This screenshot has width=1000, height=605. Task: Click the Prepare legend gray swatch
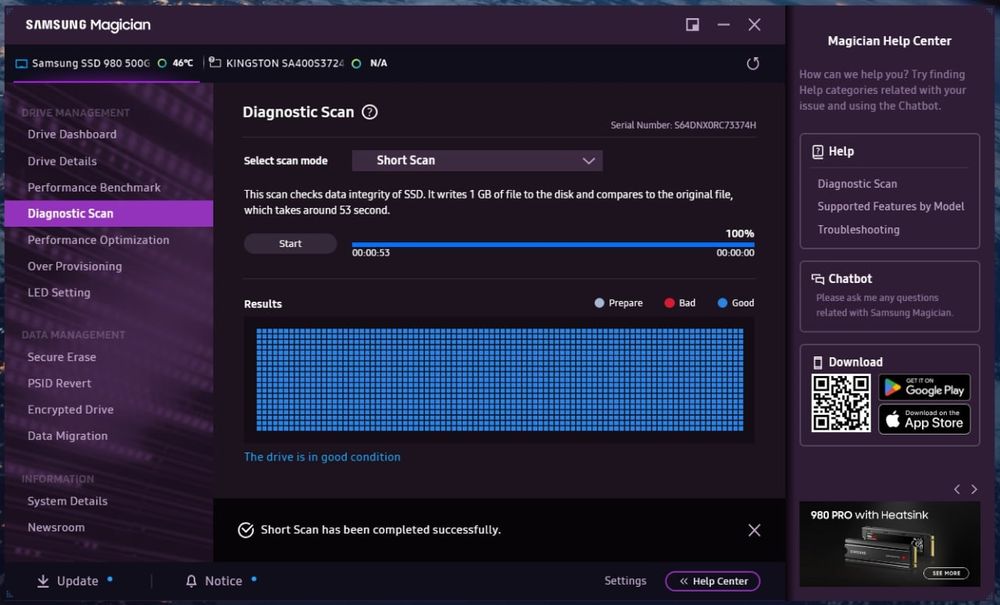[599, 303]
